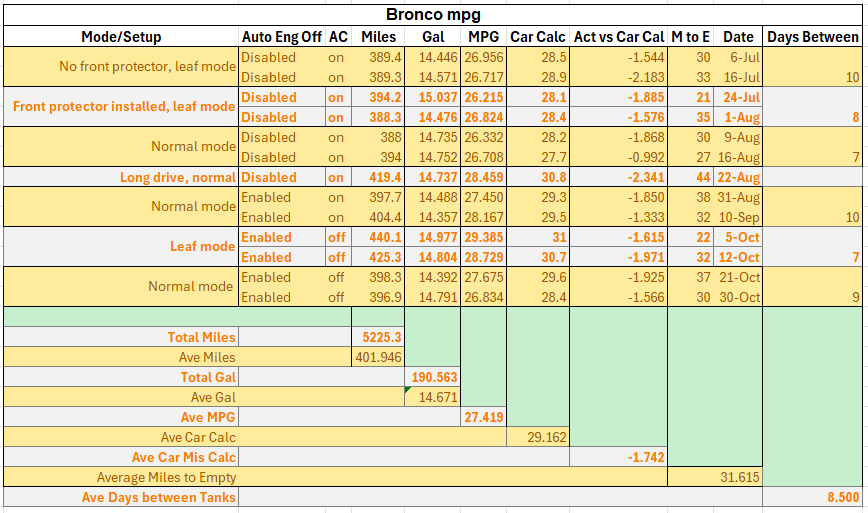Click the date cell 1-Aug

coord(738,117)
